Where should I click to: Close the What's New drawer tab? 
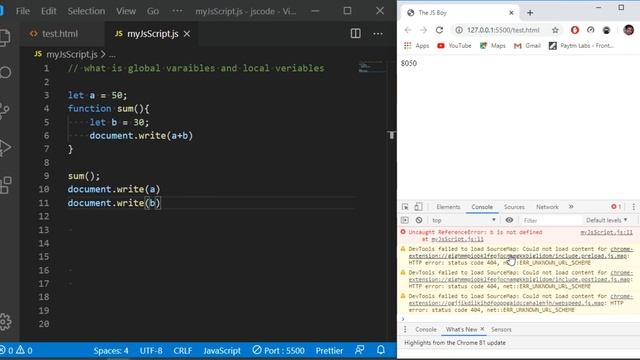point(482,329)
